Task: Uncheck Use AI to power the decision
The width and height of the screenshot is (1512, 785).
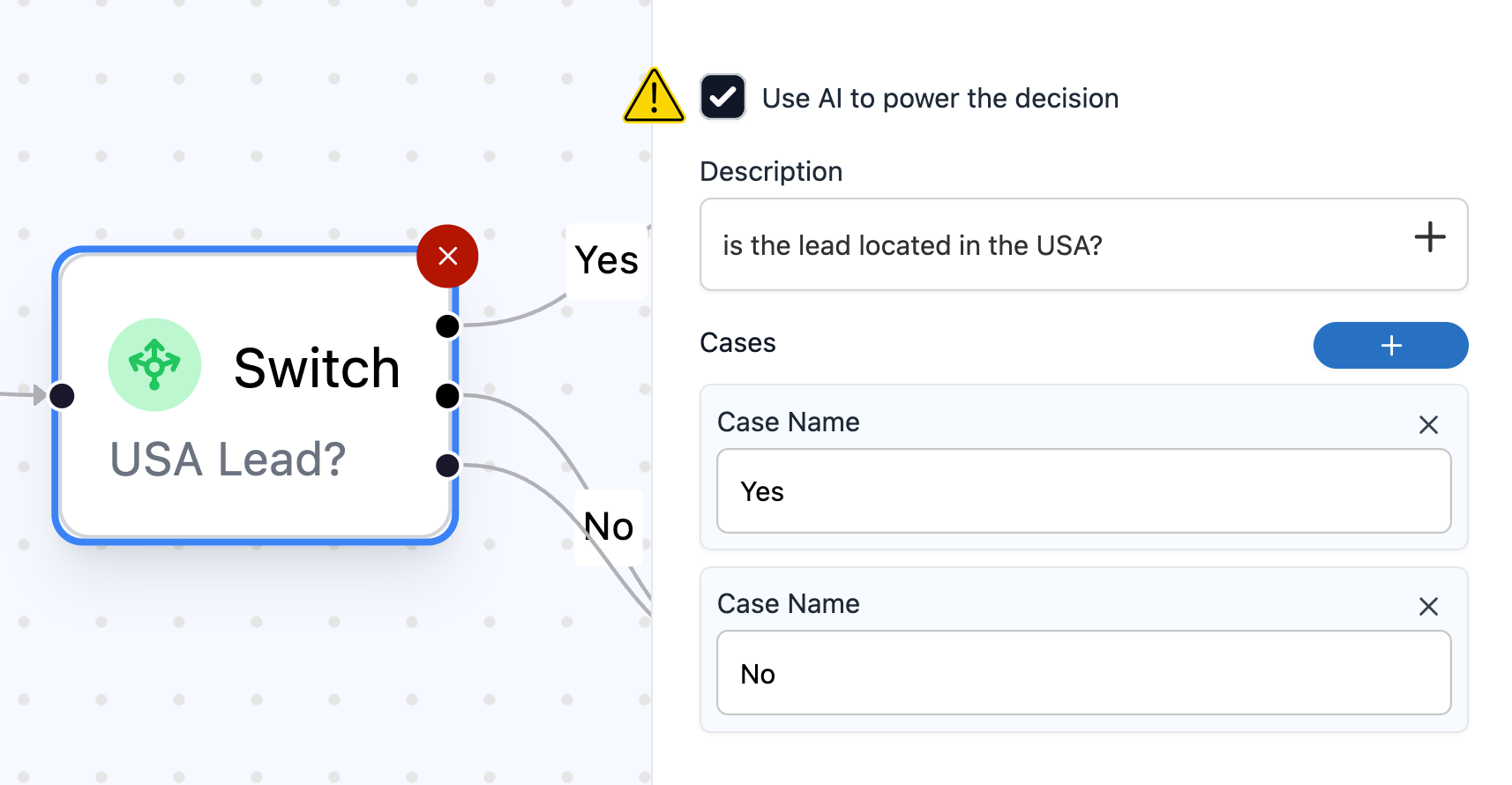Action: tap(722, 97)
